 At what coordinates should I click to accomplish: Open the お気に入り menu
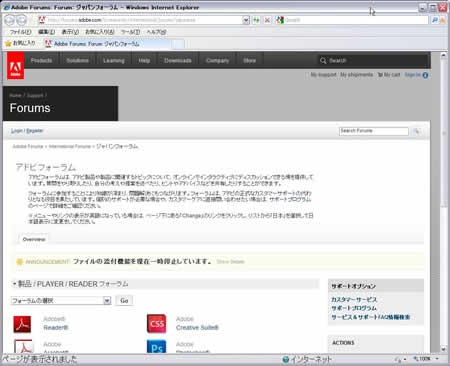pos(100,32)
